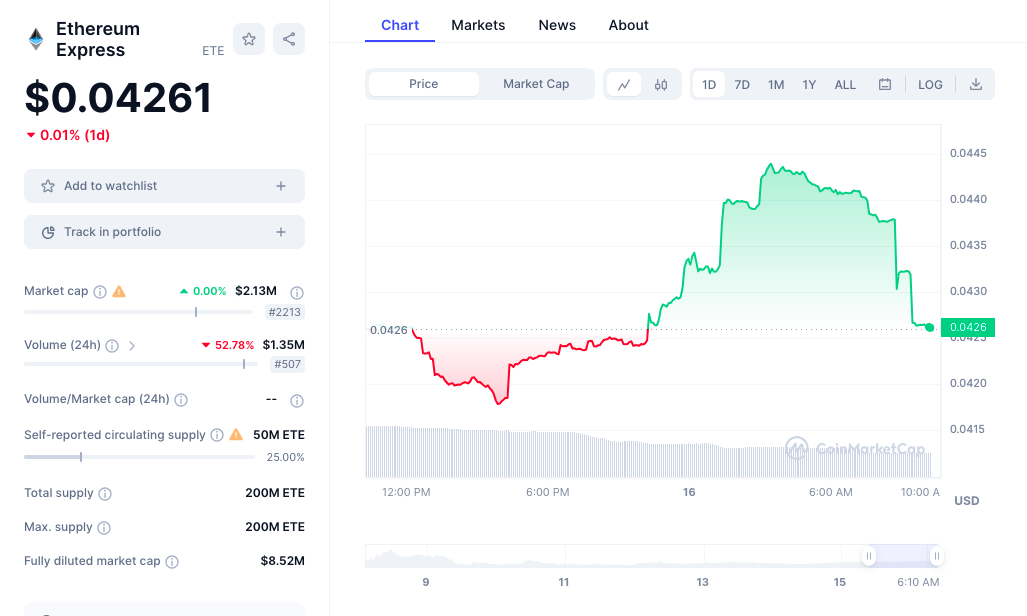
Task: Click the #2213 market cap rank badge
Action: (285, 313)
